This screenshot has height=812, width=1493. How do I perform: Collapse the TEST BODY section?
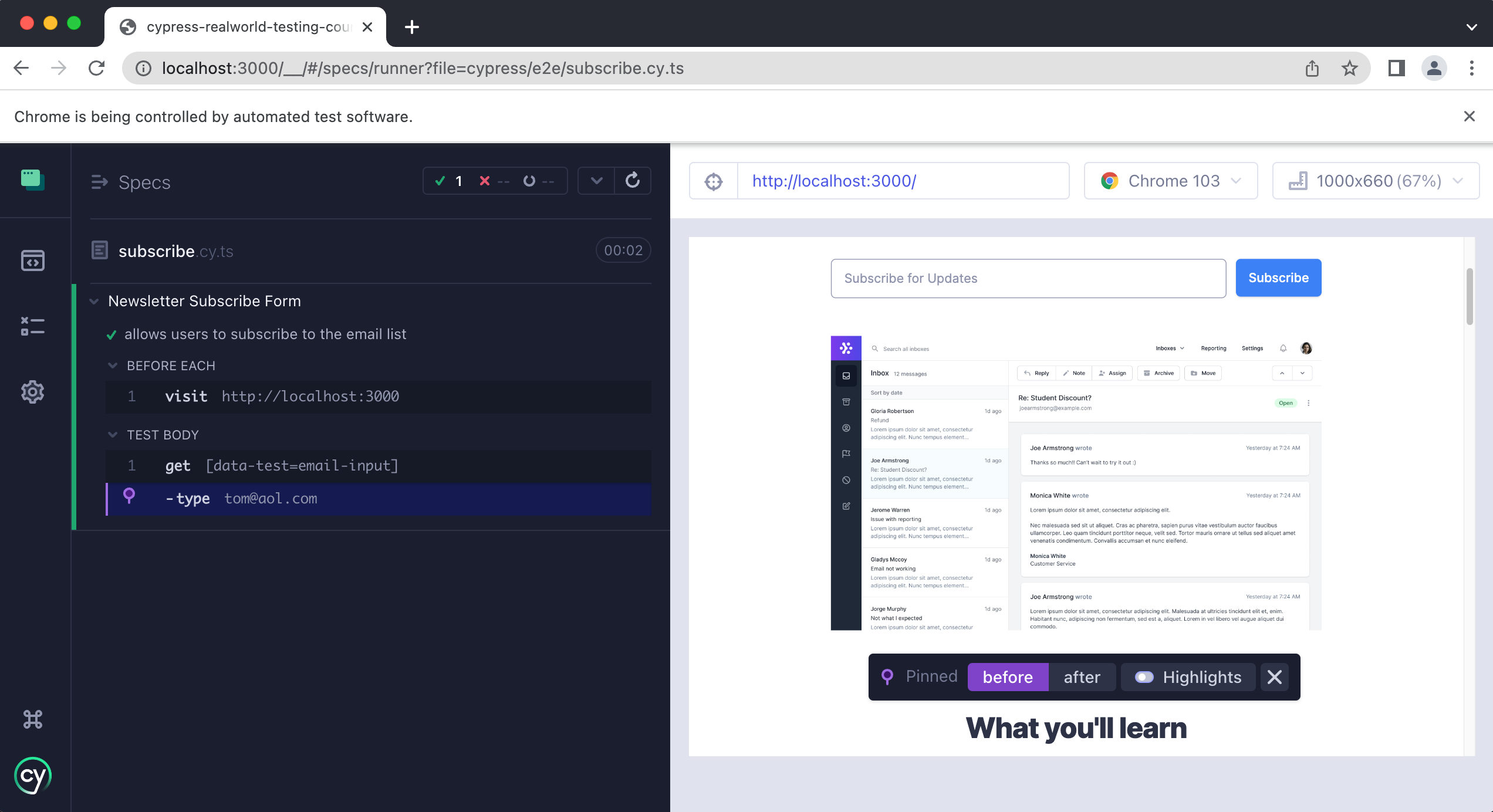(113, 435)
